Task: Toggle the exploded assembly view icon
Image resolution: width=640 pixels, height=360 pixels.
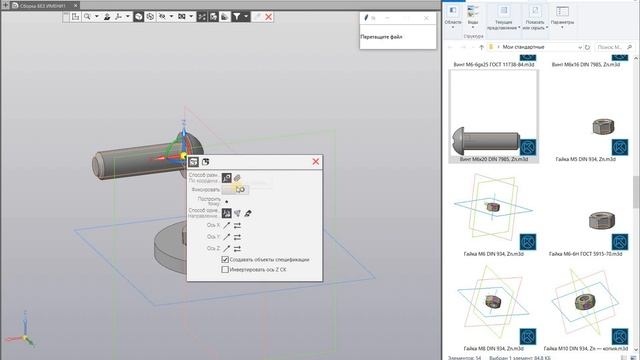Action: (x=202, y=17)
